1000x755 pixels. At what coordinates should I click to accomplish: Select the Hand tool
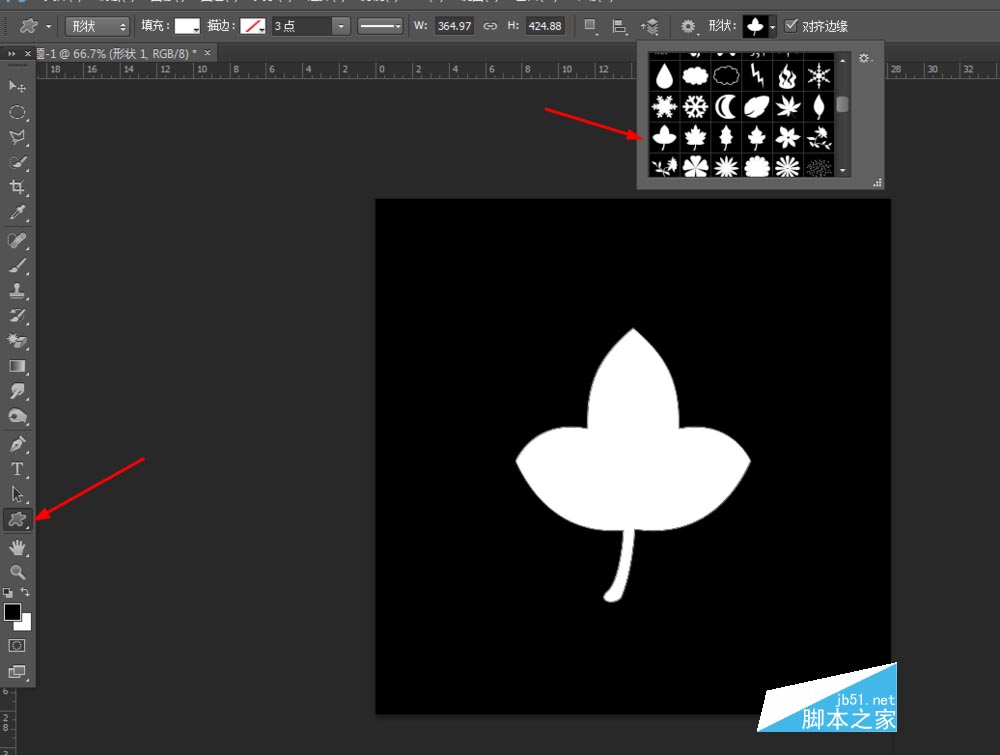17,547
